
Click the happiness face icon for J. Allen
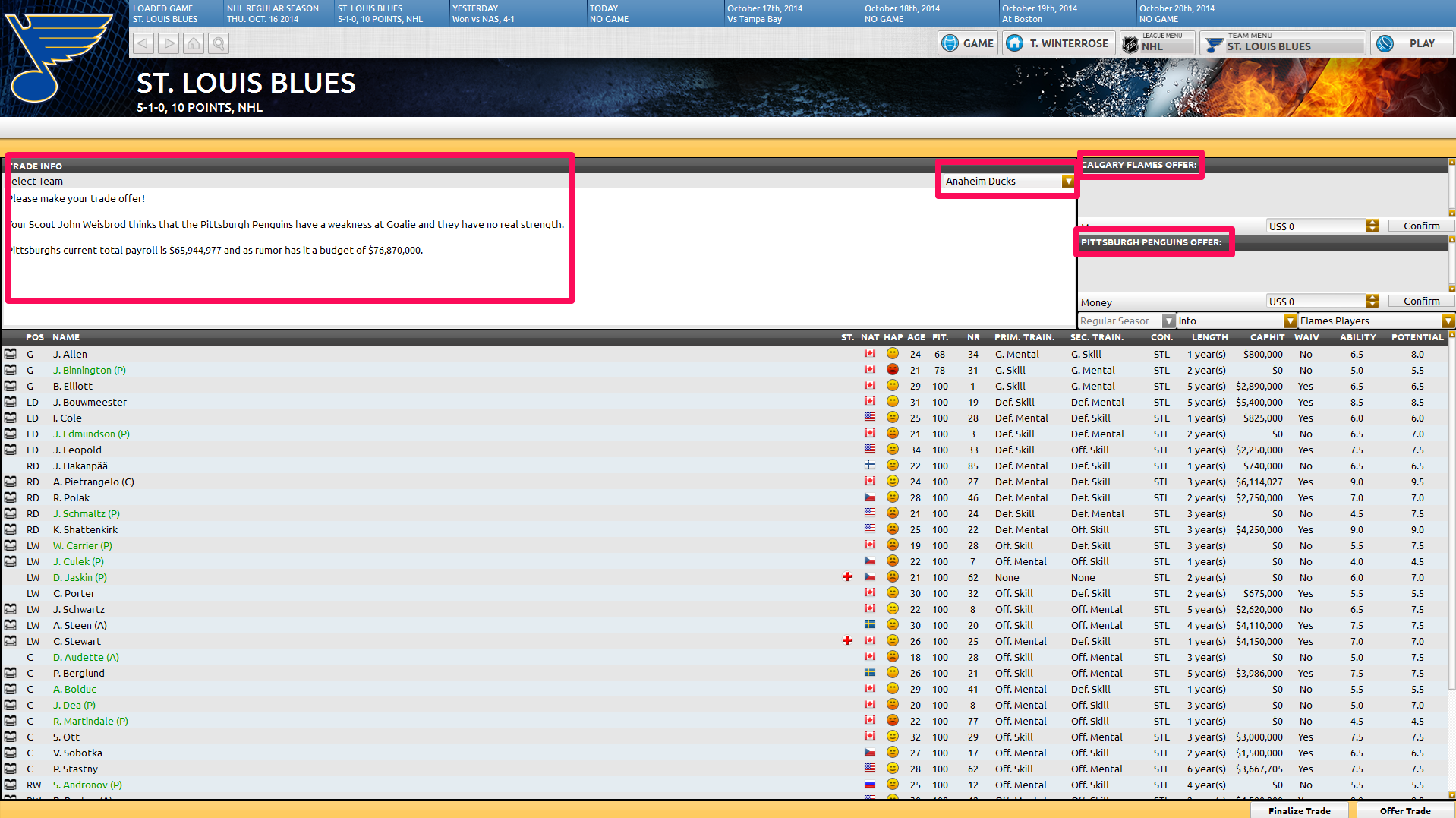(893, 354)
